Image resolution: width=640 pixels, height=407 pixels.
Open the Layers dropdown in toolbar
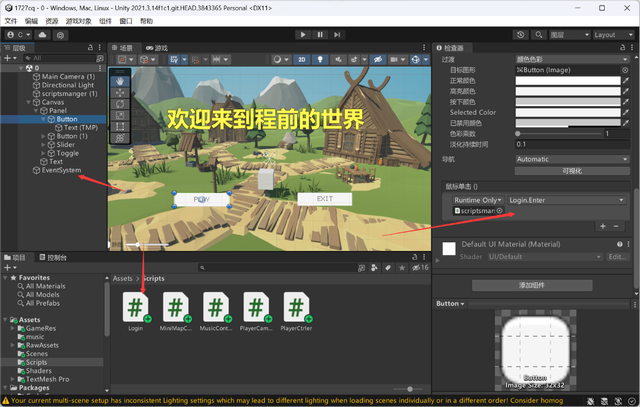(569, 35)
